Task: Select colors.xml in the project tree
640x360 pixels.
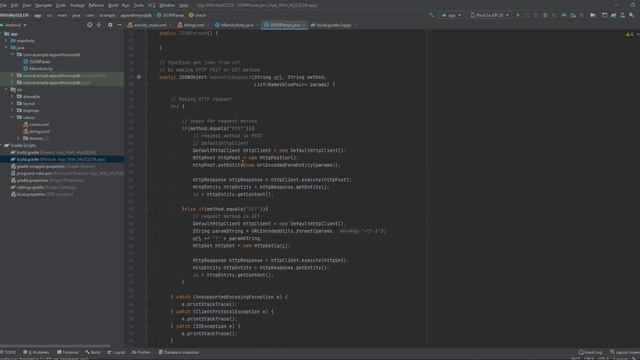Action: [39, 124]
